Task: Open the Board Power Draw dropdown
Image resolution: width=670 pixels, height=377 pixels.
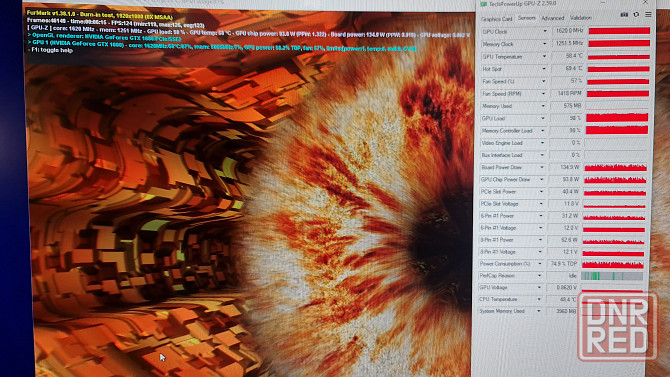Action: pos(542,167)
